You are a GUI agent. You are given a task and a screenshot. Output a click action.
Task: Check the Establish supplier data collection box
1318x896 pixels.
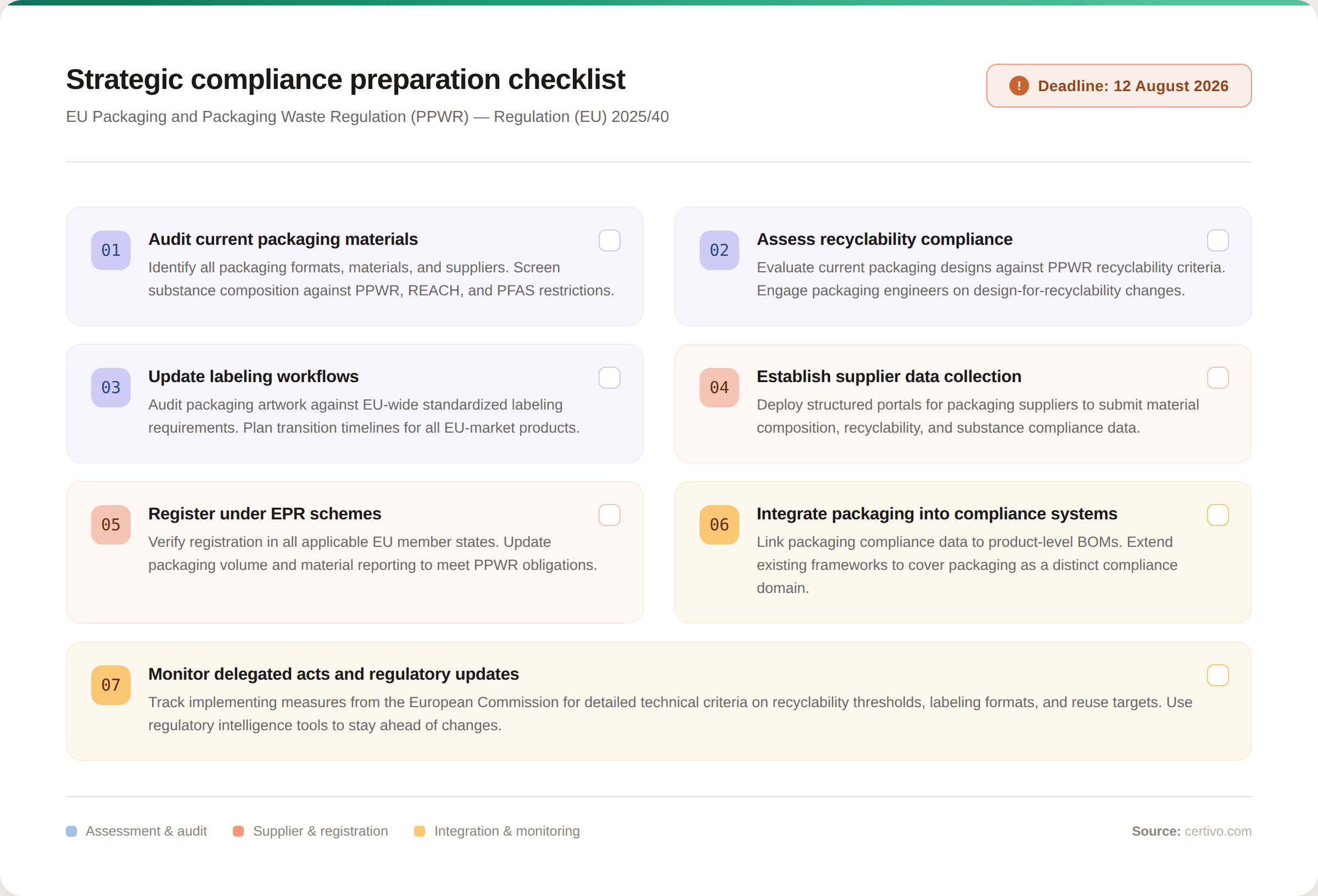click(1218, 378)
